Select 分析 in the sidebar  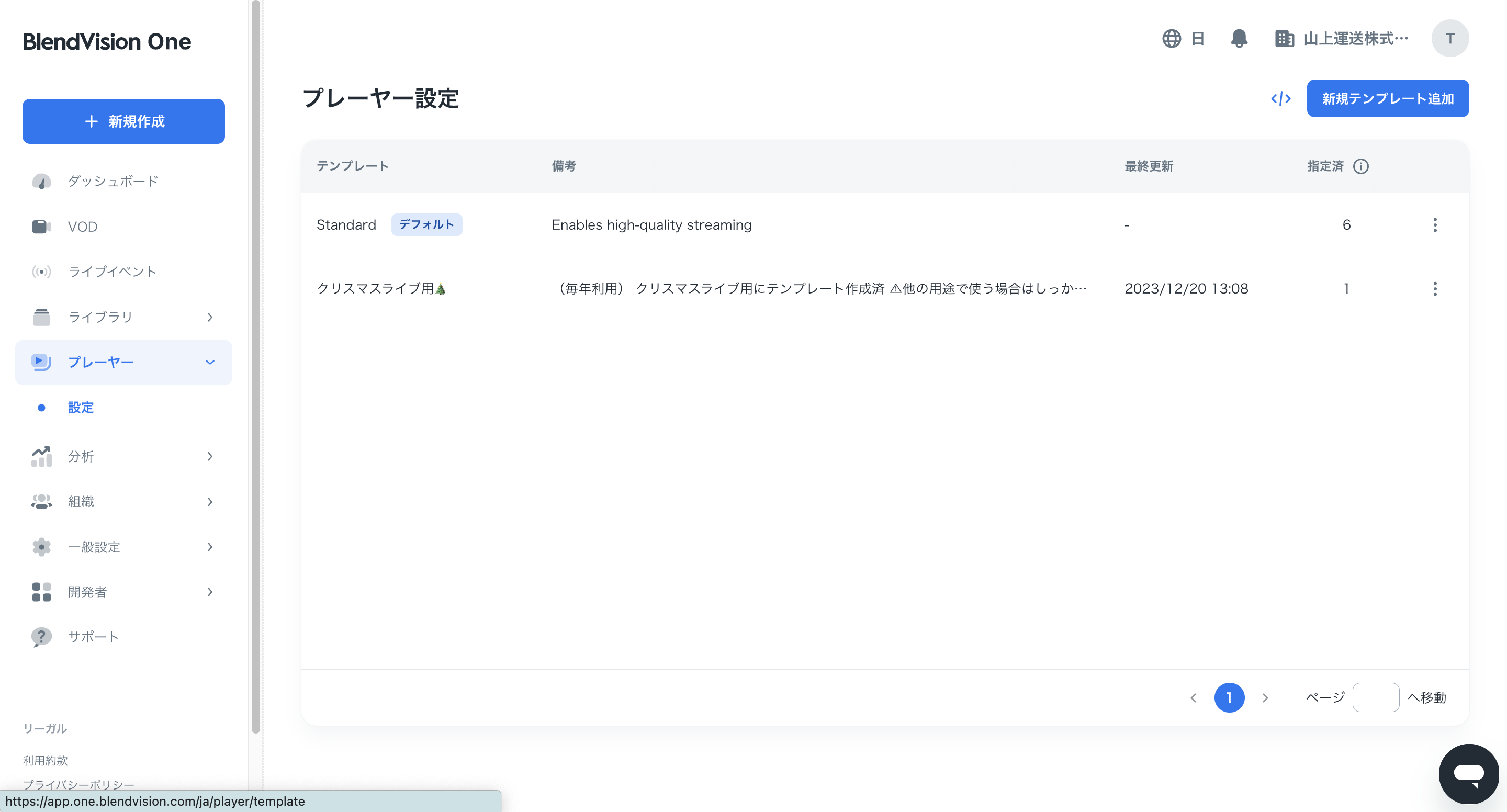click(x=81, y=456)
